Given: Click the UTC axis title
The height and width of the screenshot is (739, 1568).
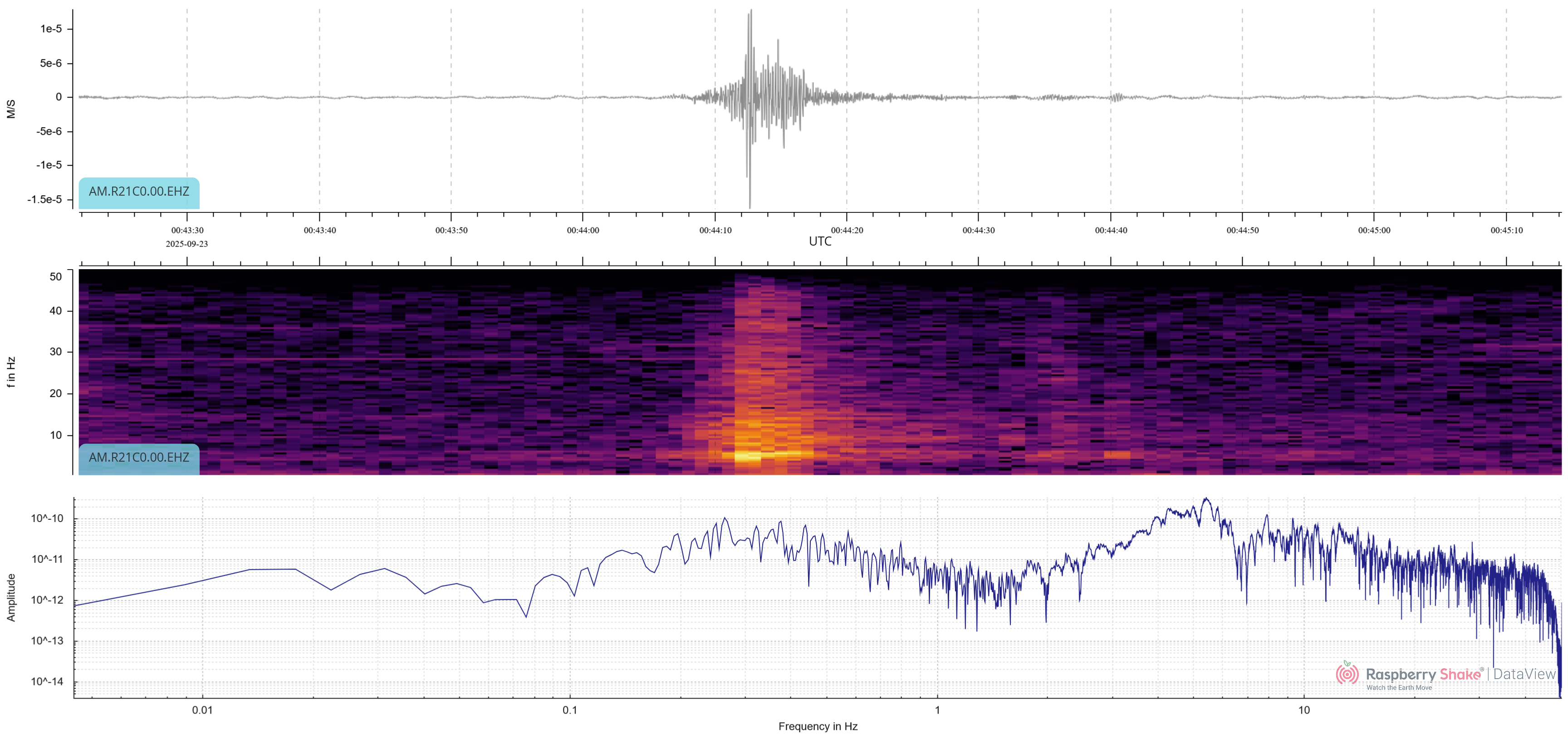Looking at the screenshot, I should coord(819,241).
